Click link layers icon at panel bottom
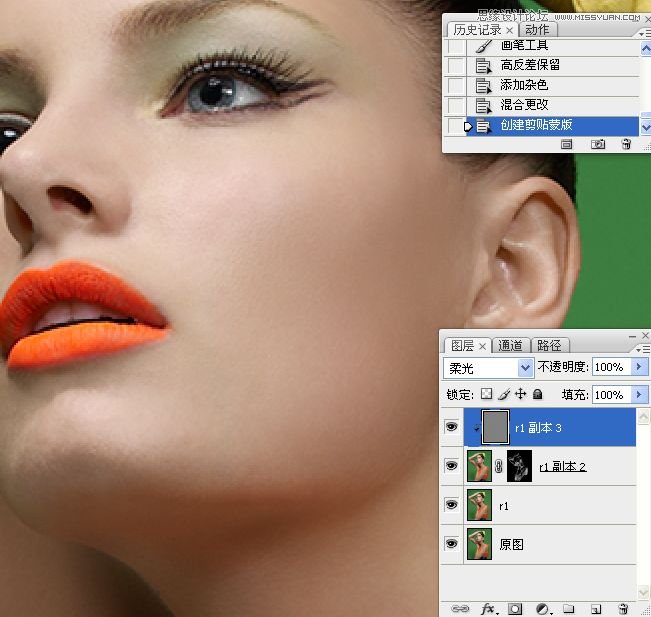 (x=460, y=609)
